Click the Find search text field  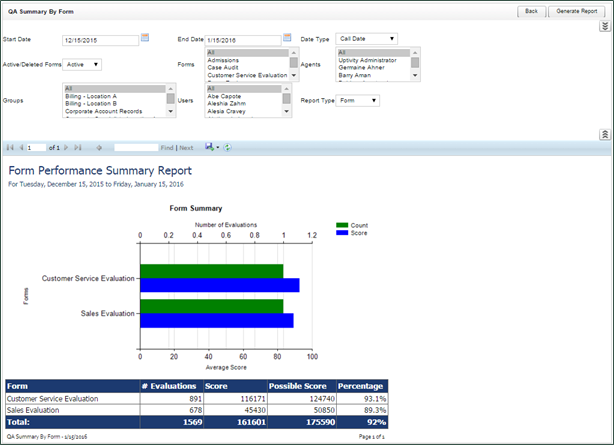pyautogui.click(x=136, y=147)
